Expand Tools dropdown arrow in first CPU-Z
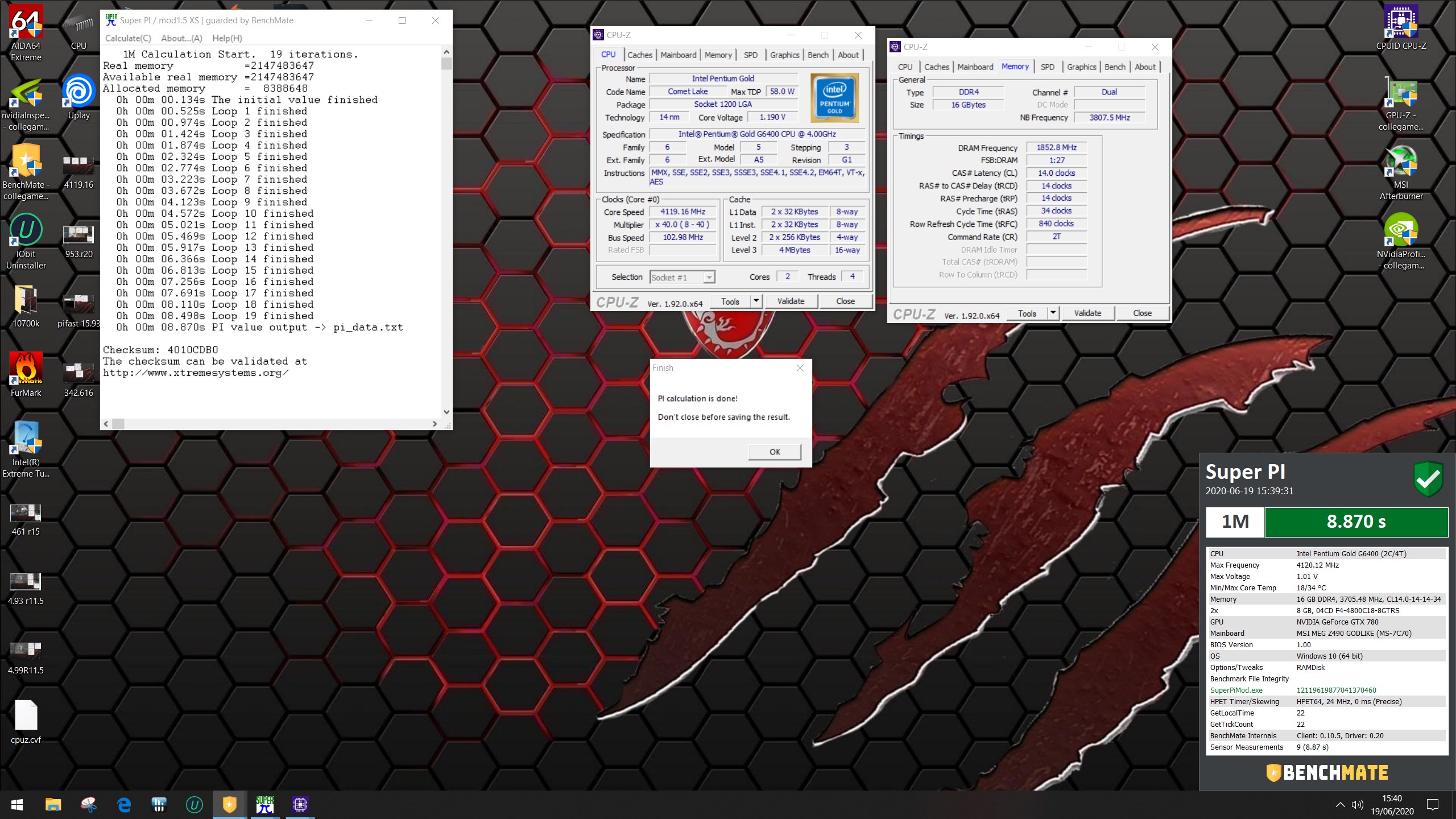Image resolution: width=1456 pixels, height=819 pixels. point(756,301)
